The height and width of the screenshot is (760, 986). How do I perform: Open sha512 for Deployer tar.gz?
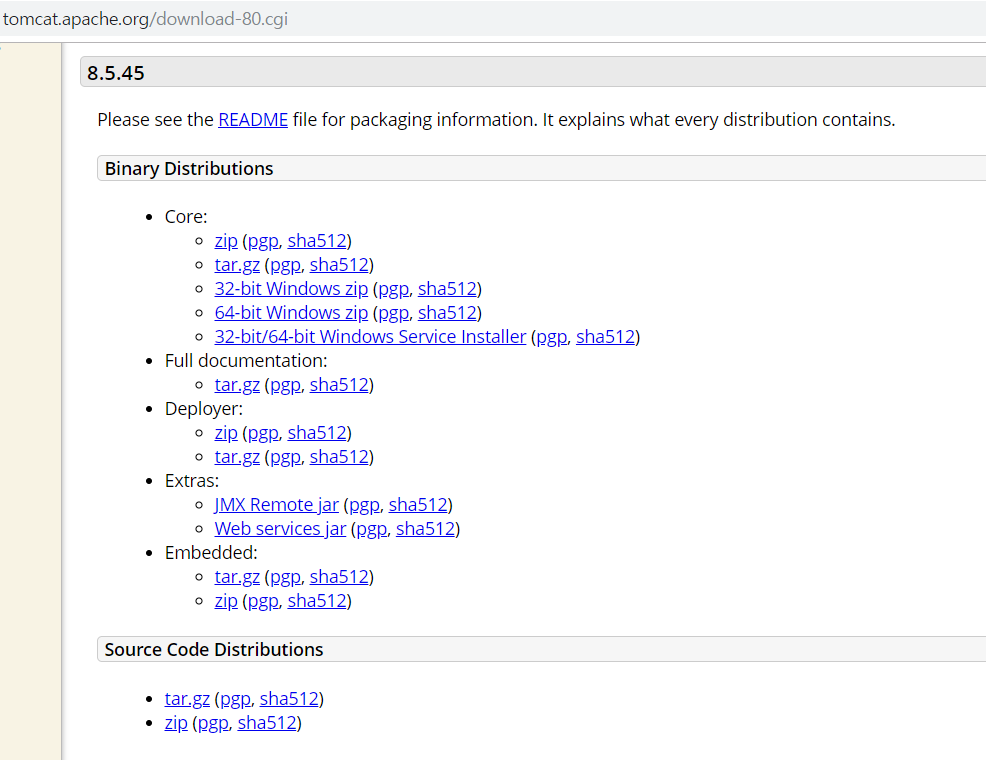pos(339,456)
